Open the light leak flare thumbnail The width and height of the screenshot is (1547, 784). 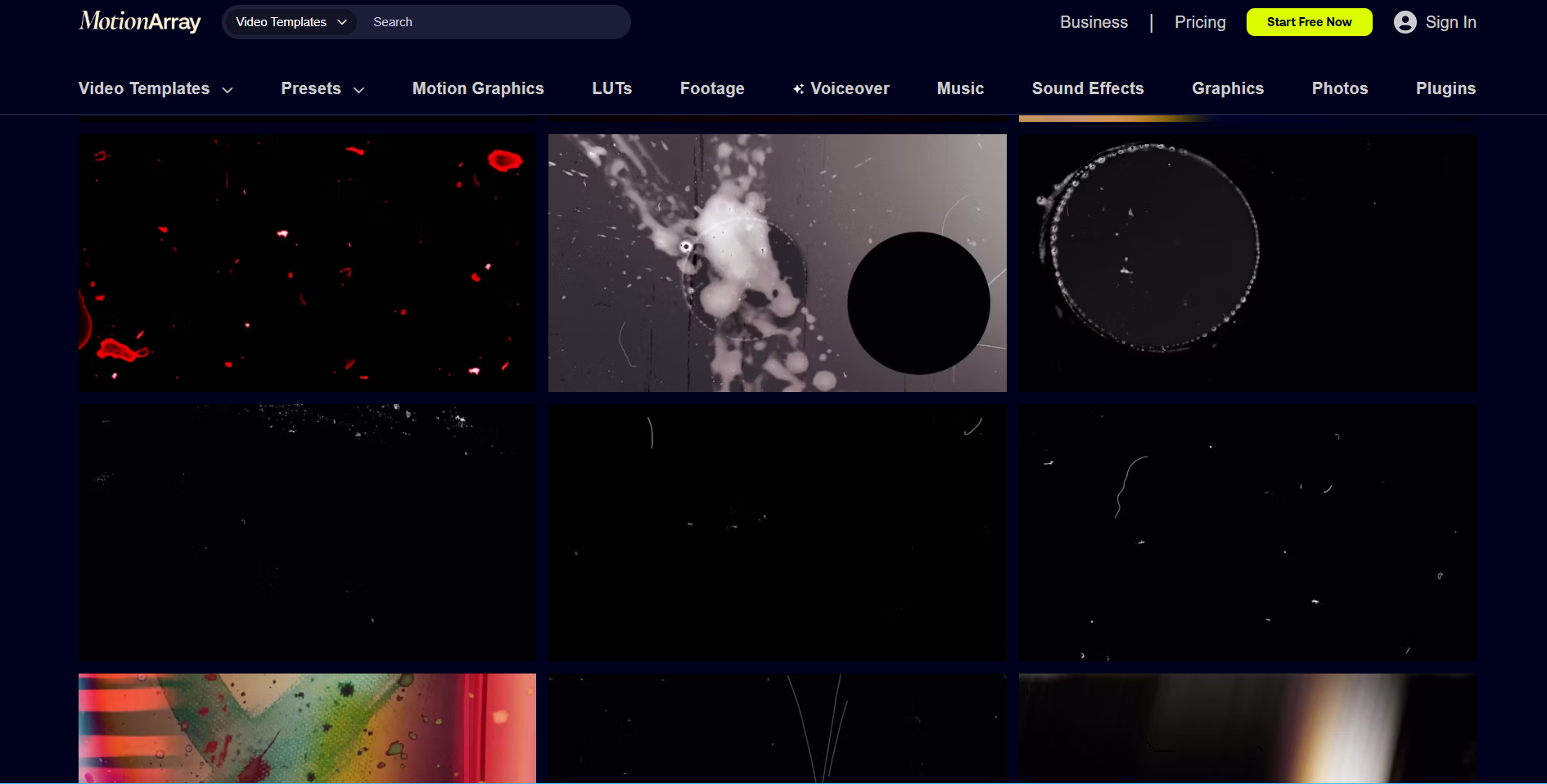pyautogui.click(x=1247, y=728)
